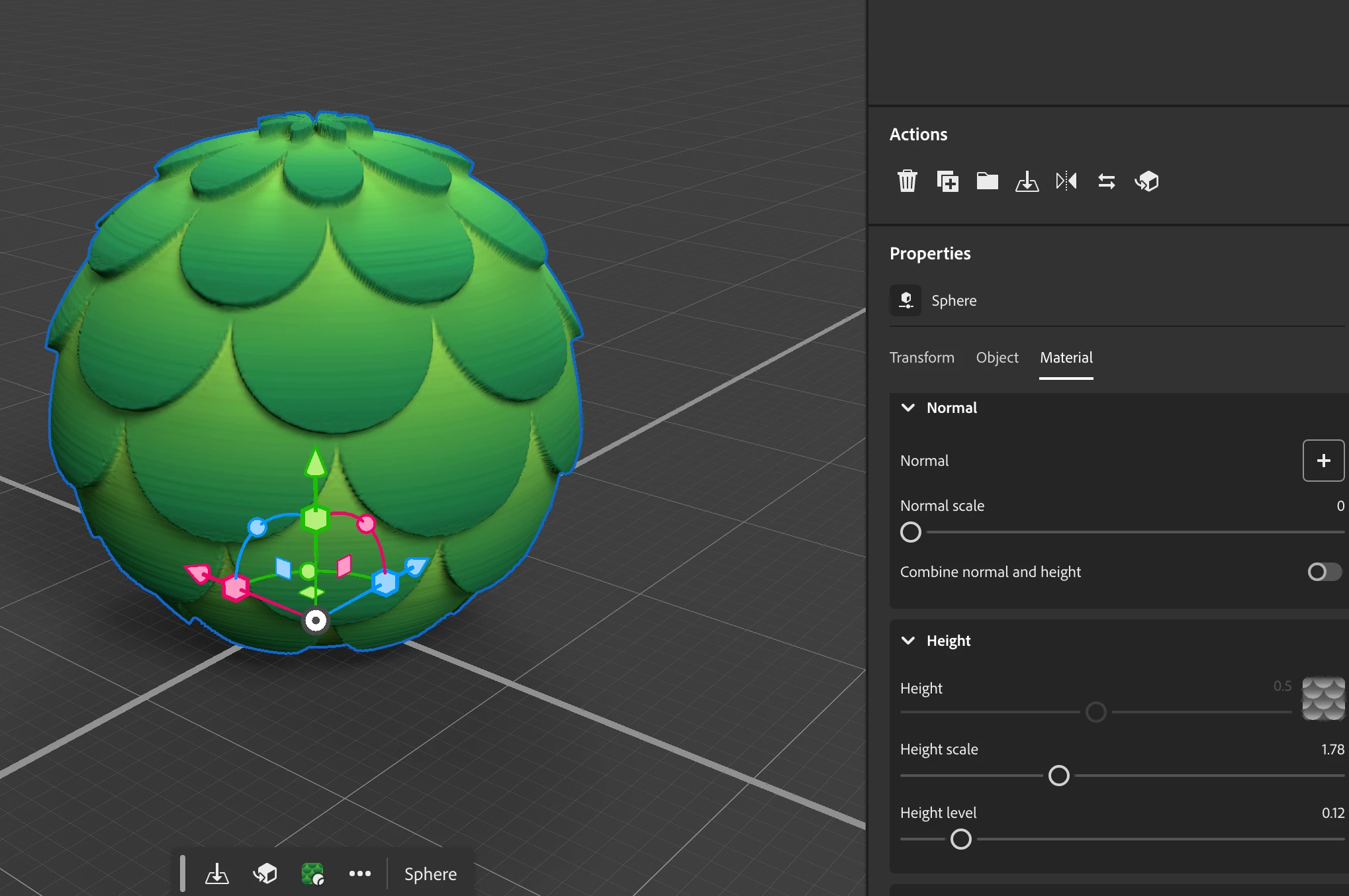Click the Group folder icon in Actions

pyautogui.click(x=987, y=181)
